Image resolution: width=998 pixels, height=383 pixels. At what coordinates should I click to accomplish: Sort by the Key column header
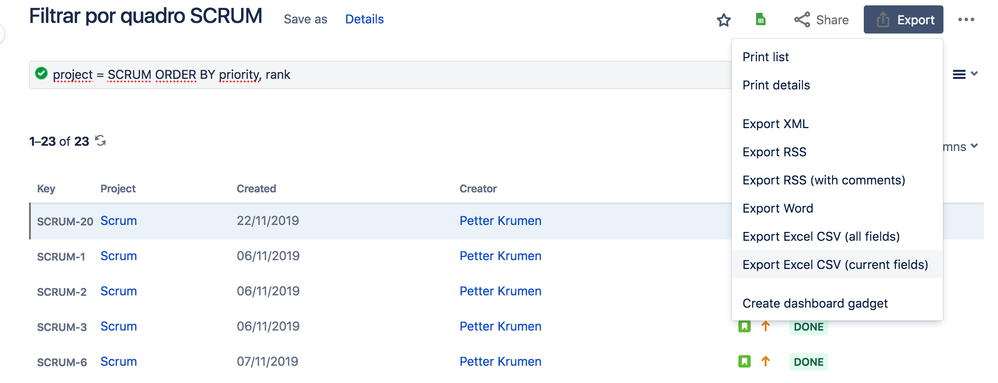46,189
